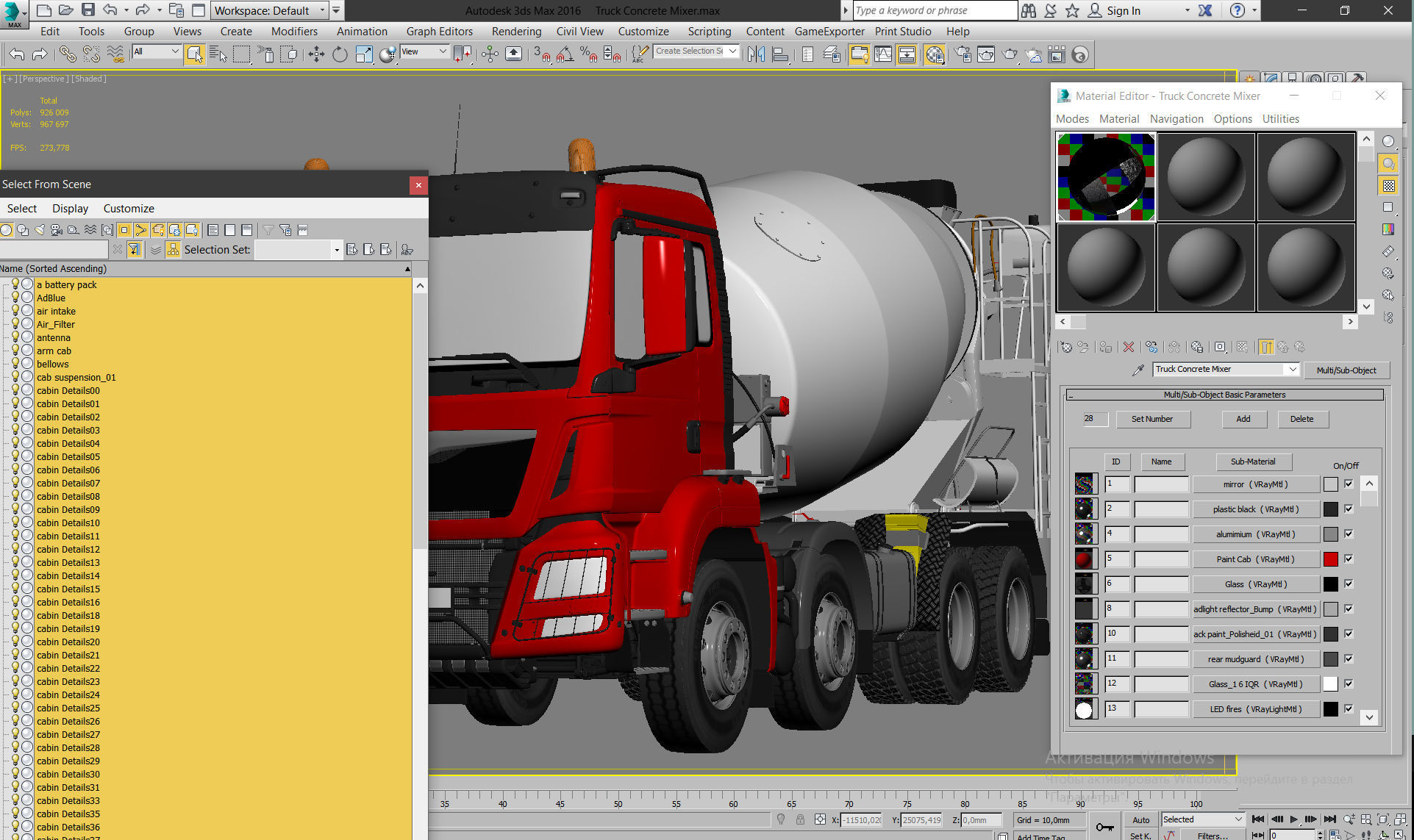Open the Modifiers menu
The height and width of the screenshot is (840, 1414).
point(294,32)
